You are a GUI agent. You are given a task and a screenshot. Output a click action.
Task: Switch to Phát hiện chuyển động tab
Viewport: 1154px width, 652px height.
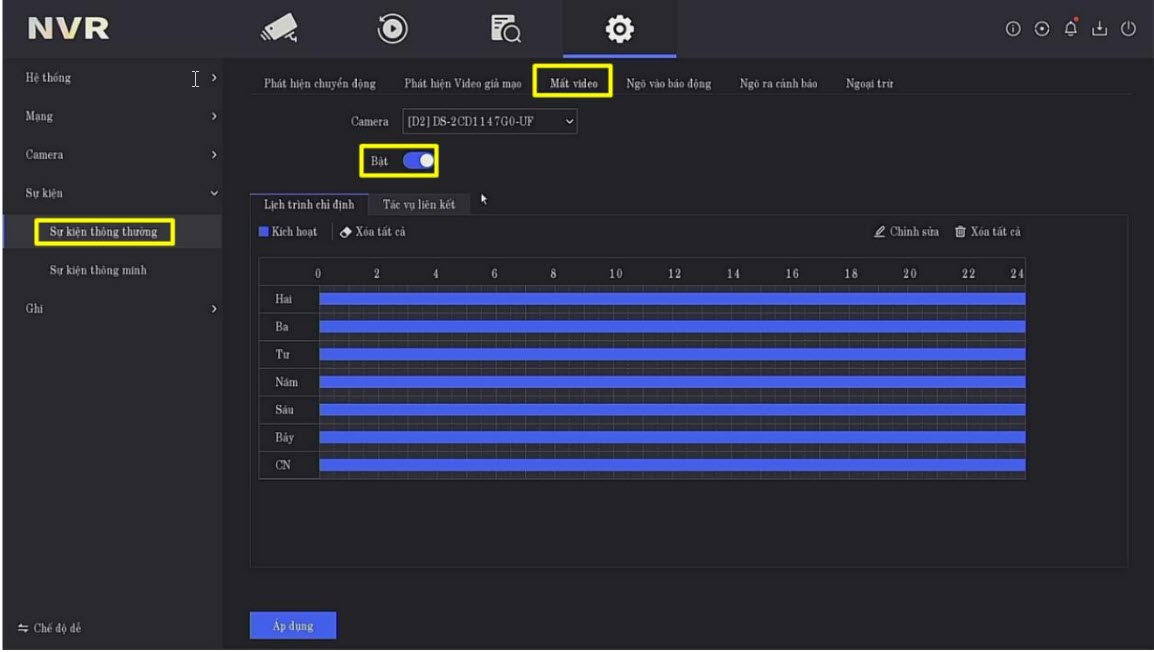pyautogui.click(x=319, y=84)
